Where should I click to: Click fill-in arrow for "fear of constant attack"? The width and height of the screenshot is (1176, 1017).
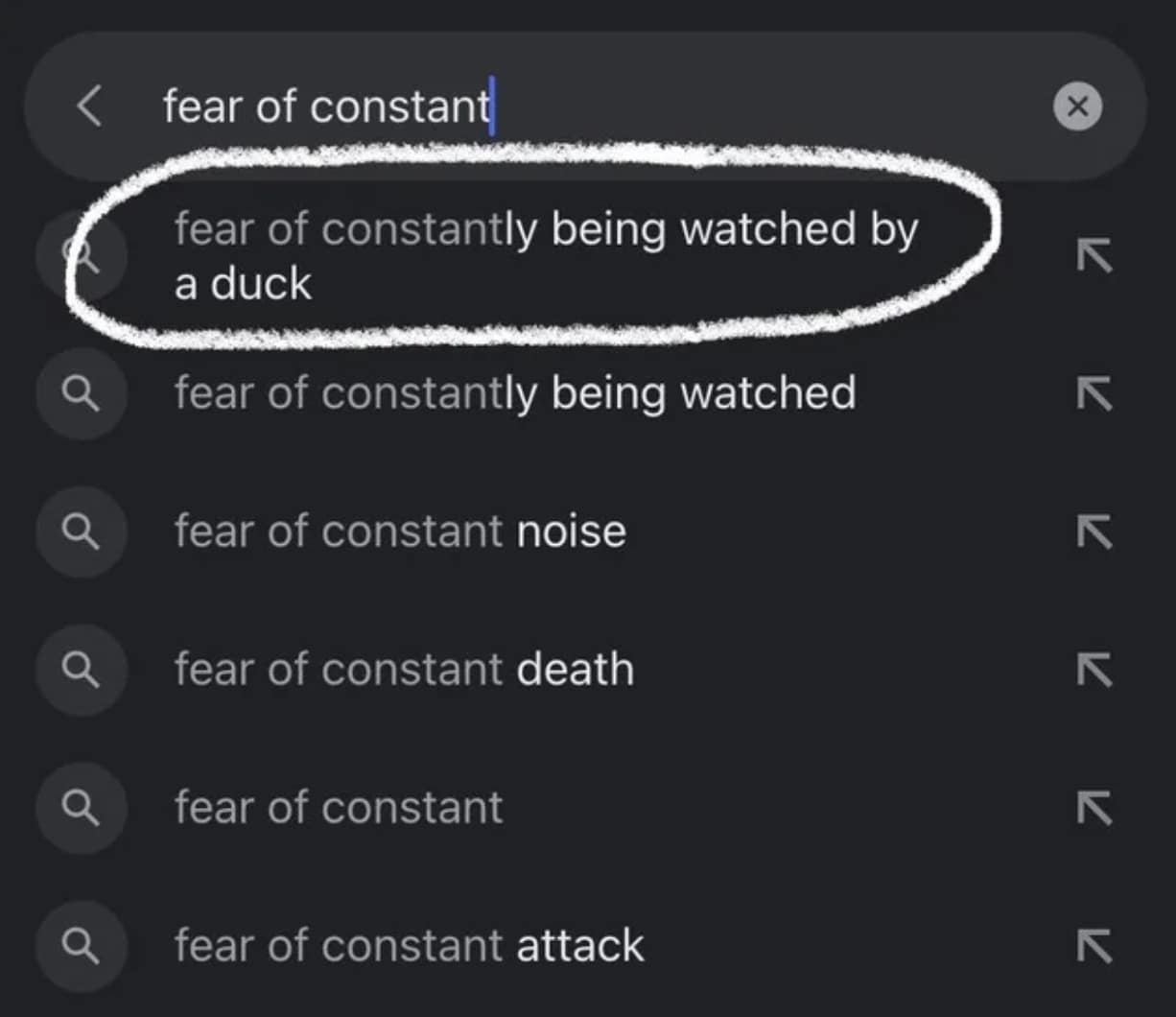tap(1094, 946)
